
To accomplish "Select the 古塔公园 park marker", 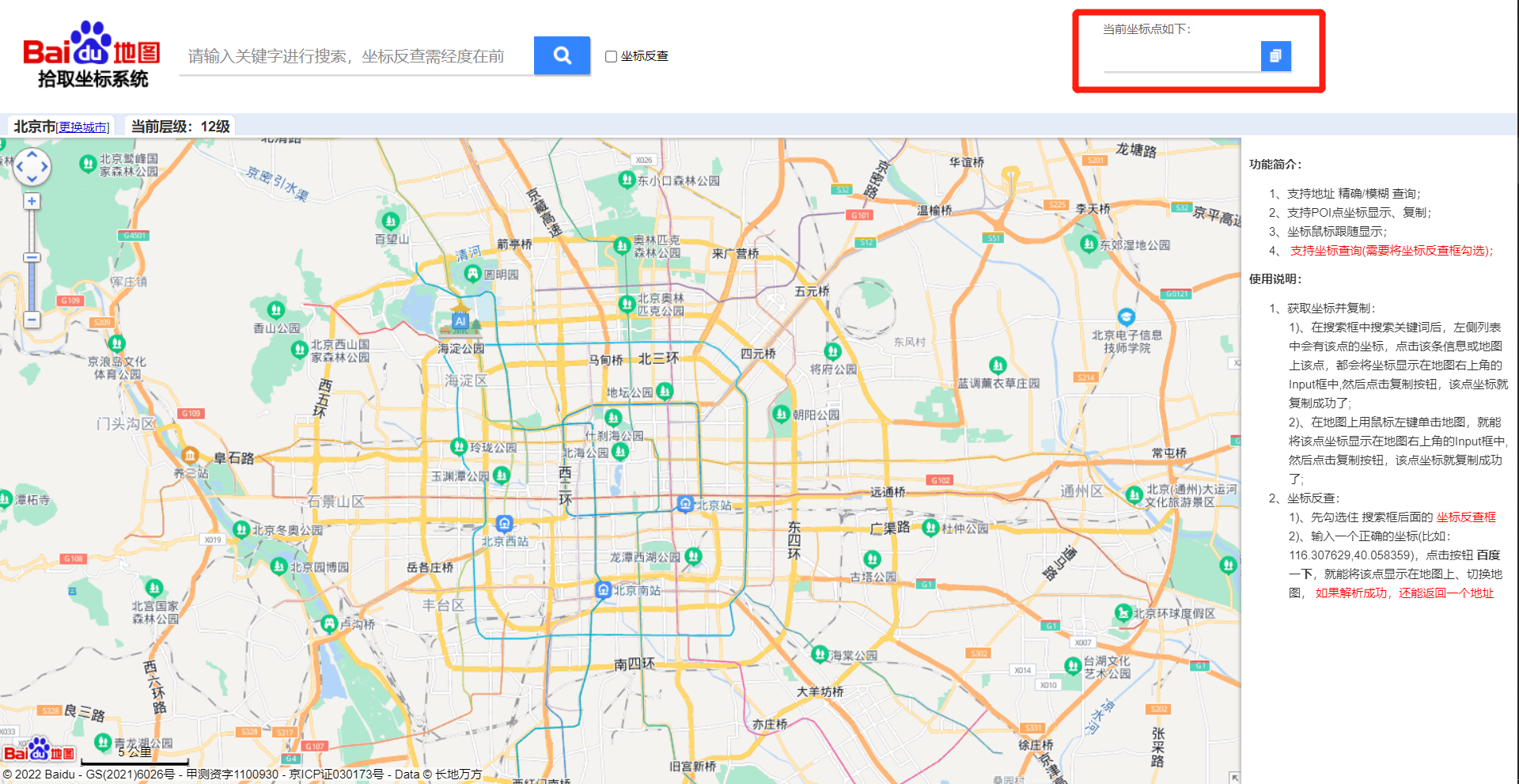I will tap(872, 559).
